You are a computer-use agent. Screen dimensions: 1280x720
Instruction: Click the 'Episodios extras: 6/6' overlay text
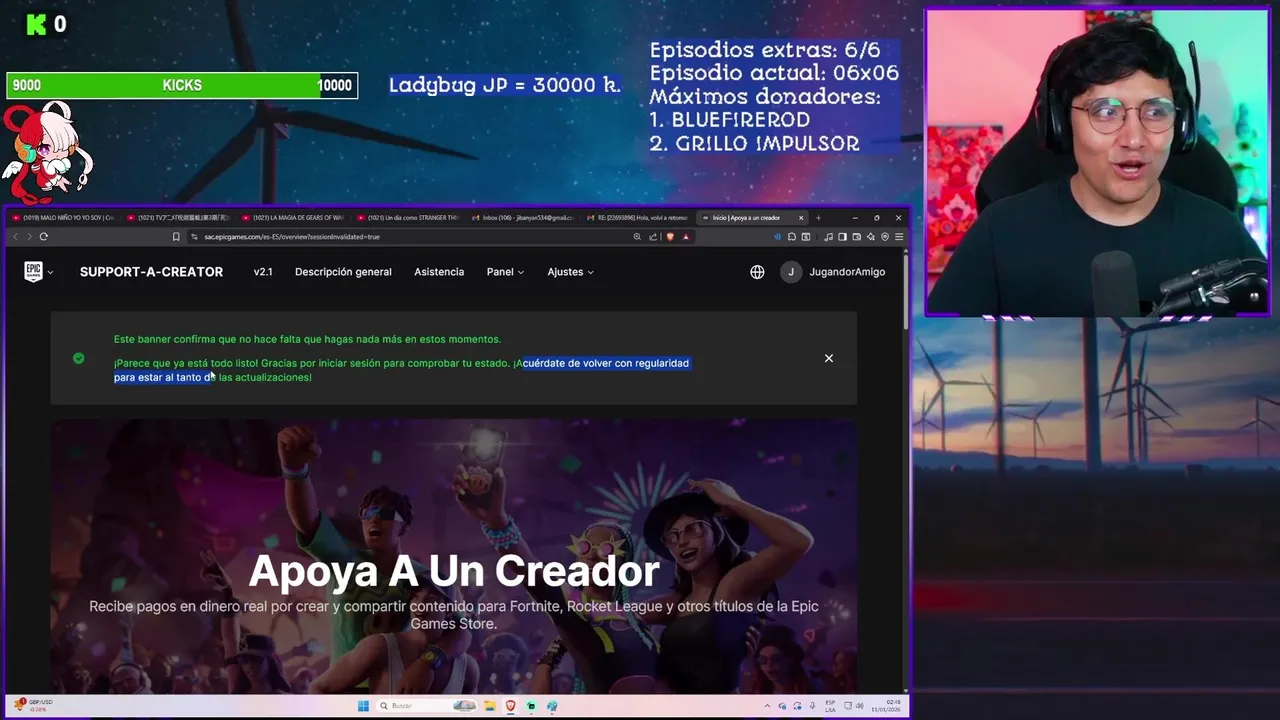765,50
